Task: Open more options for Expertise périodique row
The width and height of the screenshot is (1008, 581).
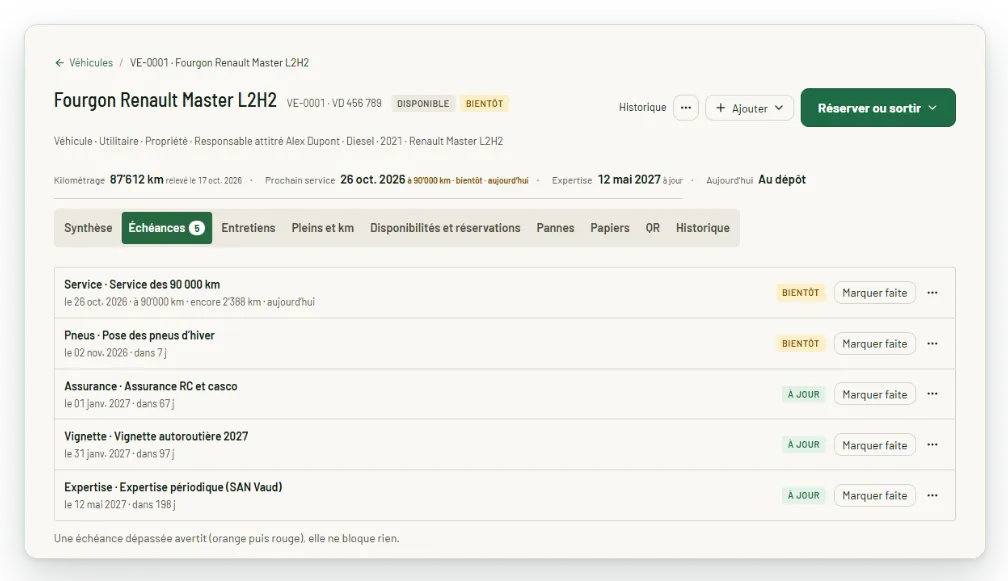Action: click(x=932, y=496)
